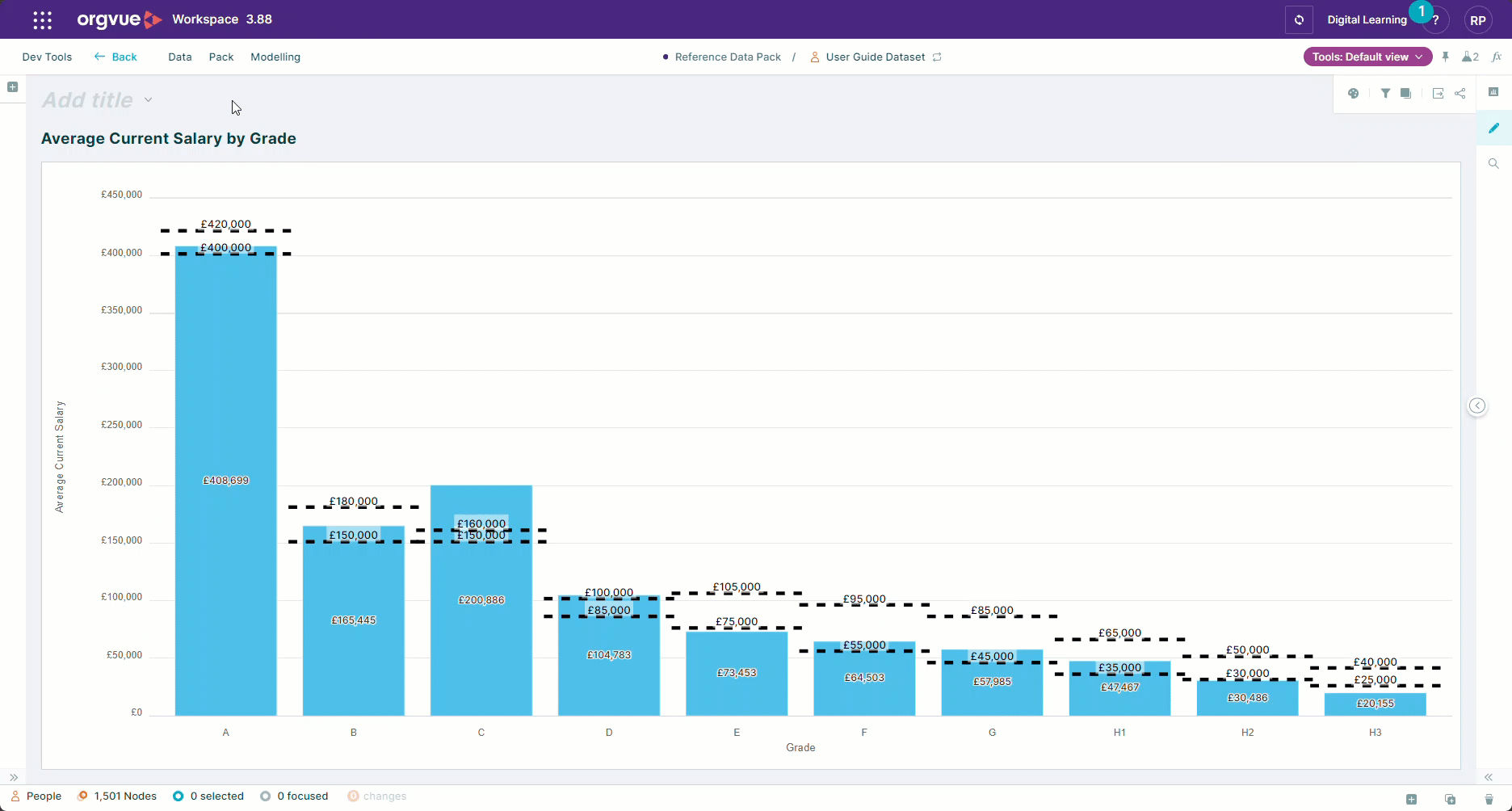
Task: Open the Modelling menu
Action: 275,57
